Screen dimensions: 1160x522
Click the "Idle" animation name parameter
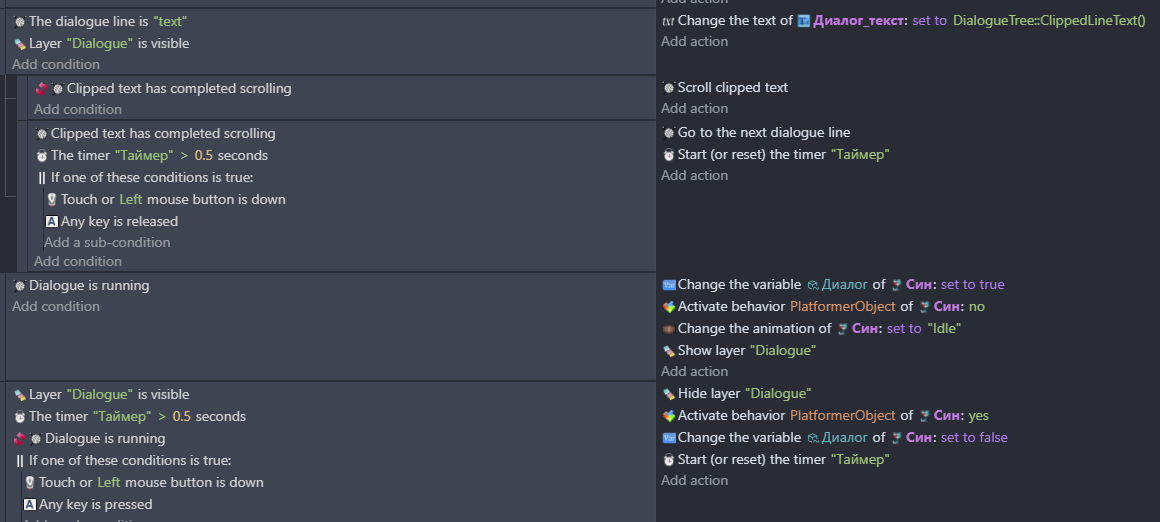point(944,328)
